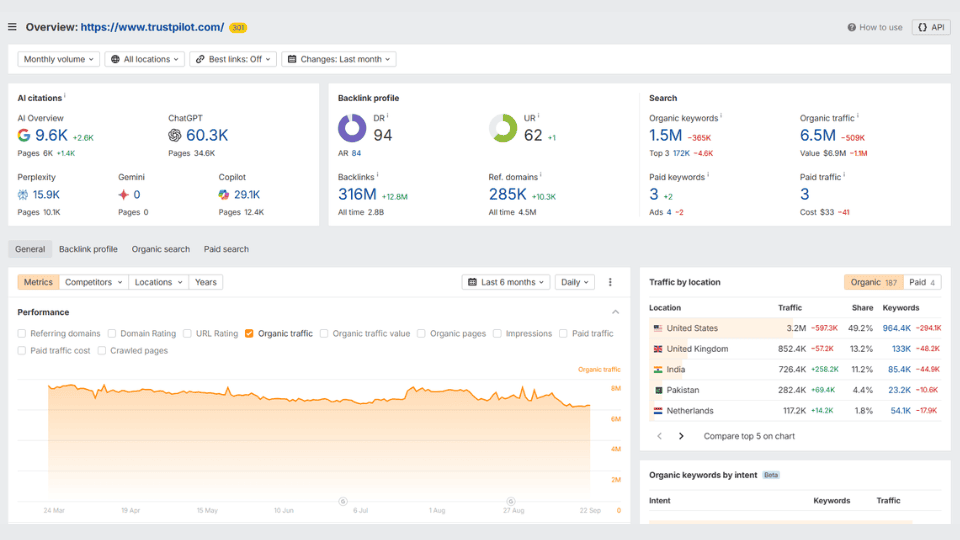
Task: Open the Daily granularity dropdown
Action: [x=574, y=282]
